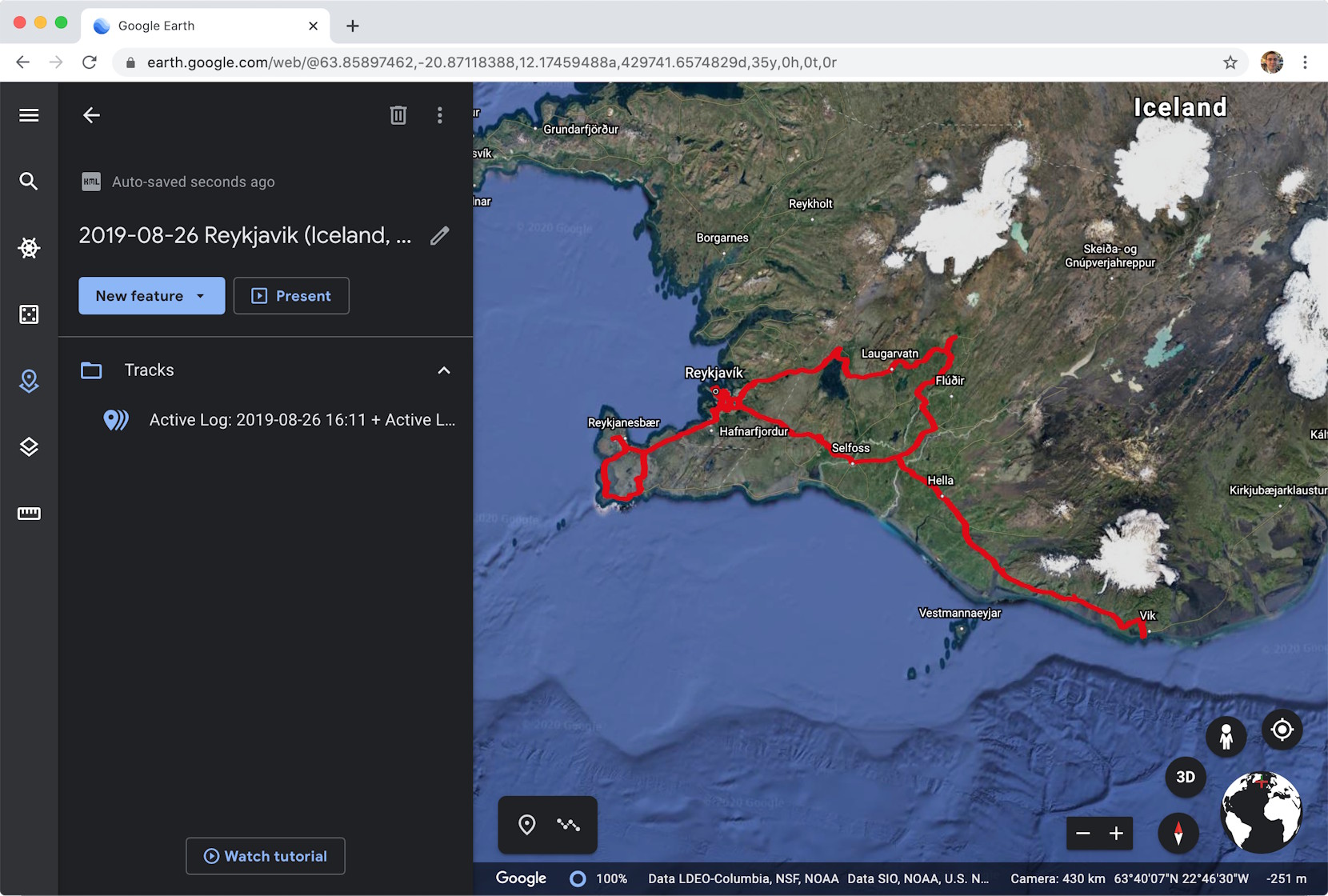Click the Tracks folder label
1328x896 pixels.
coord(149,370)
